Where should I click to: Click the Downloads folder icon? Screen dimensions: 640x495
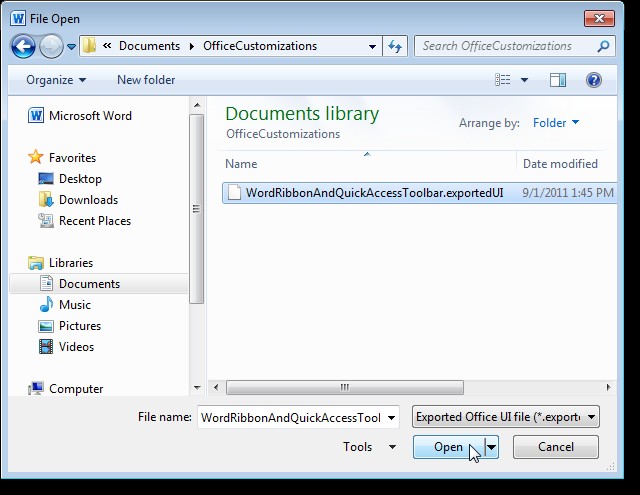pyautogui.click(x=46, y=200)
